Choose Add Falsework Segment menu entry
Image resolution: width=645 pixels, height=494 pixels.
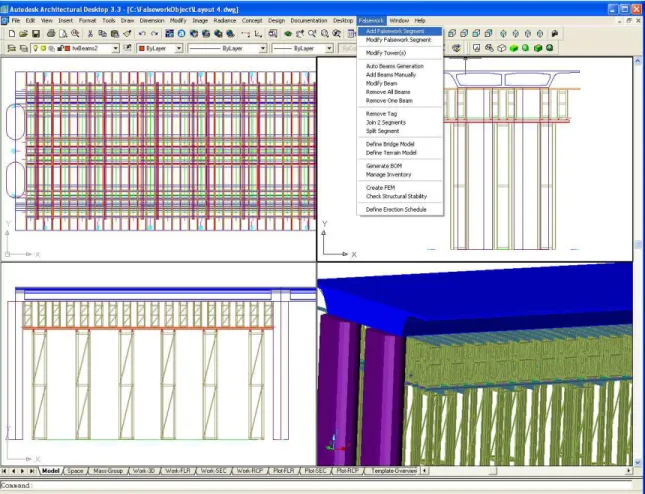400,31
